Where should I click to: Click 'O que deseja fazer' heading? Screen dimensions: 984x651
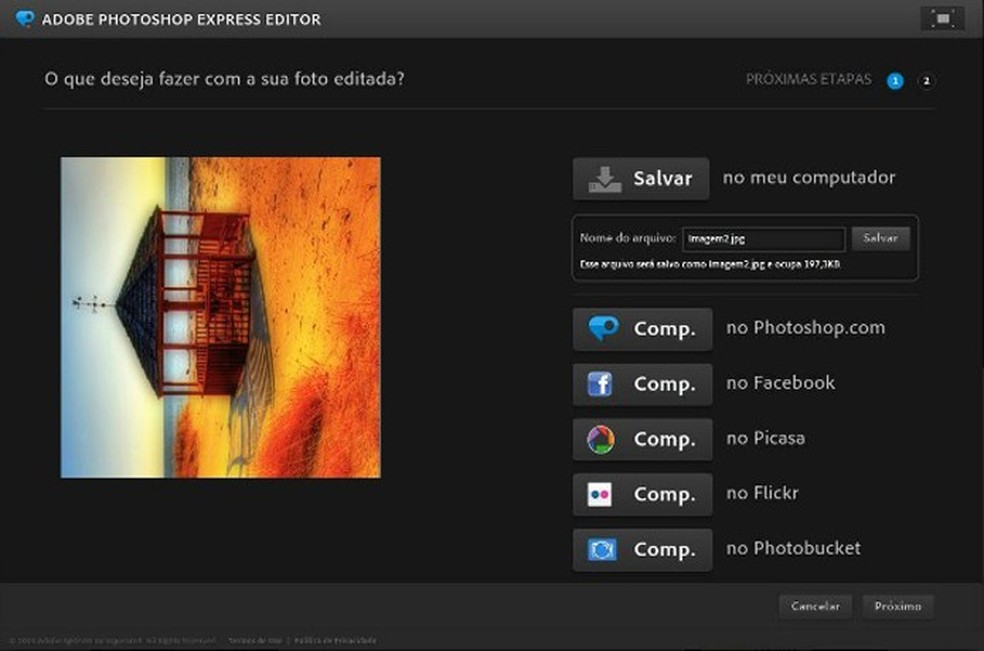coord(225,79)
